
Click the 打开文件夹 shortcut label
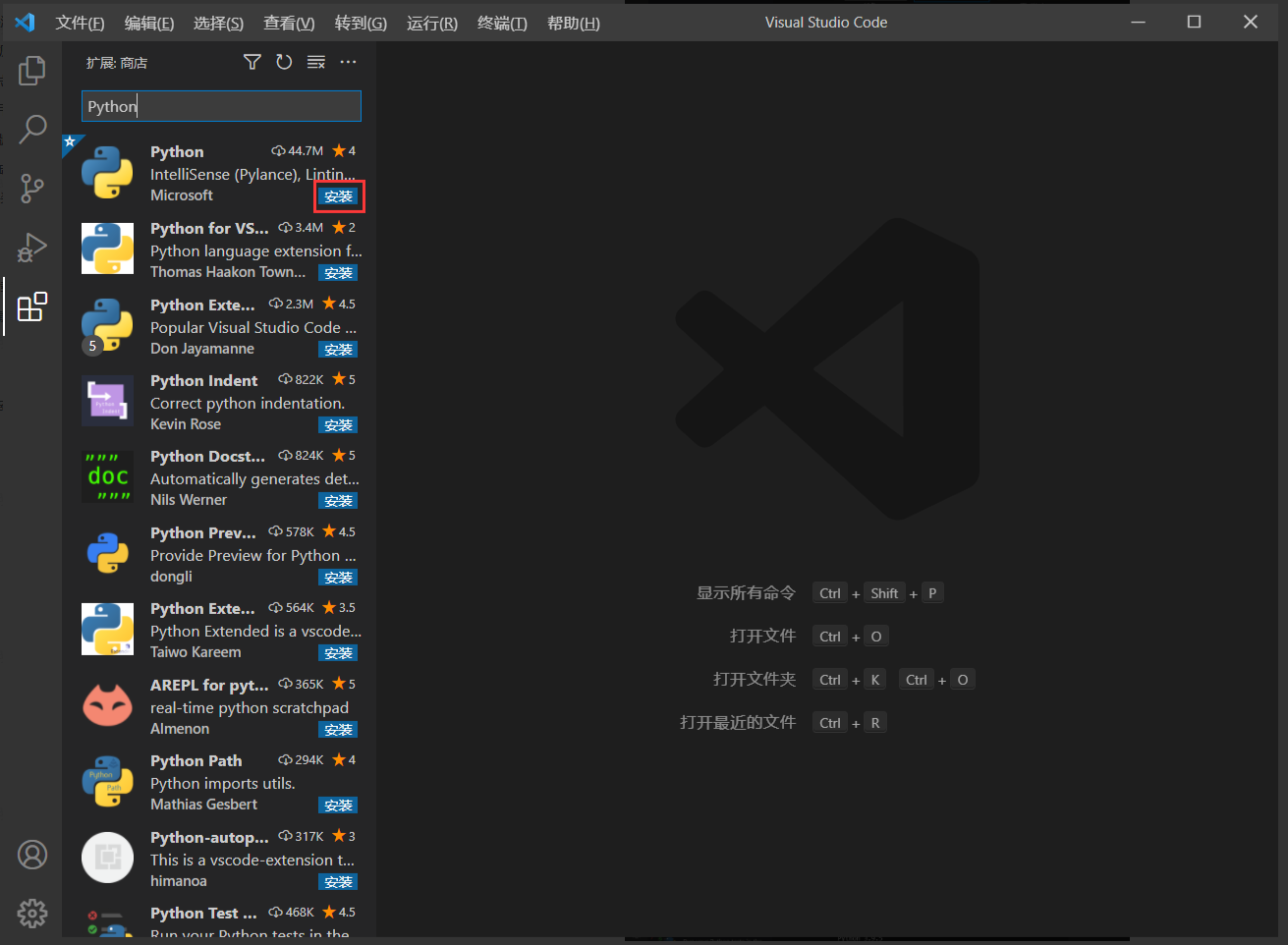755,680
